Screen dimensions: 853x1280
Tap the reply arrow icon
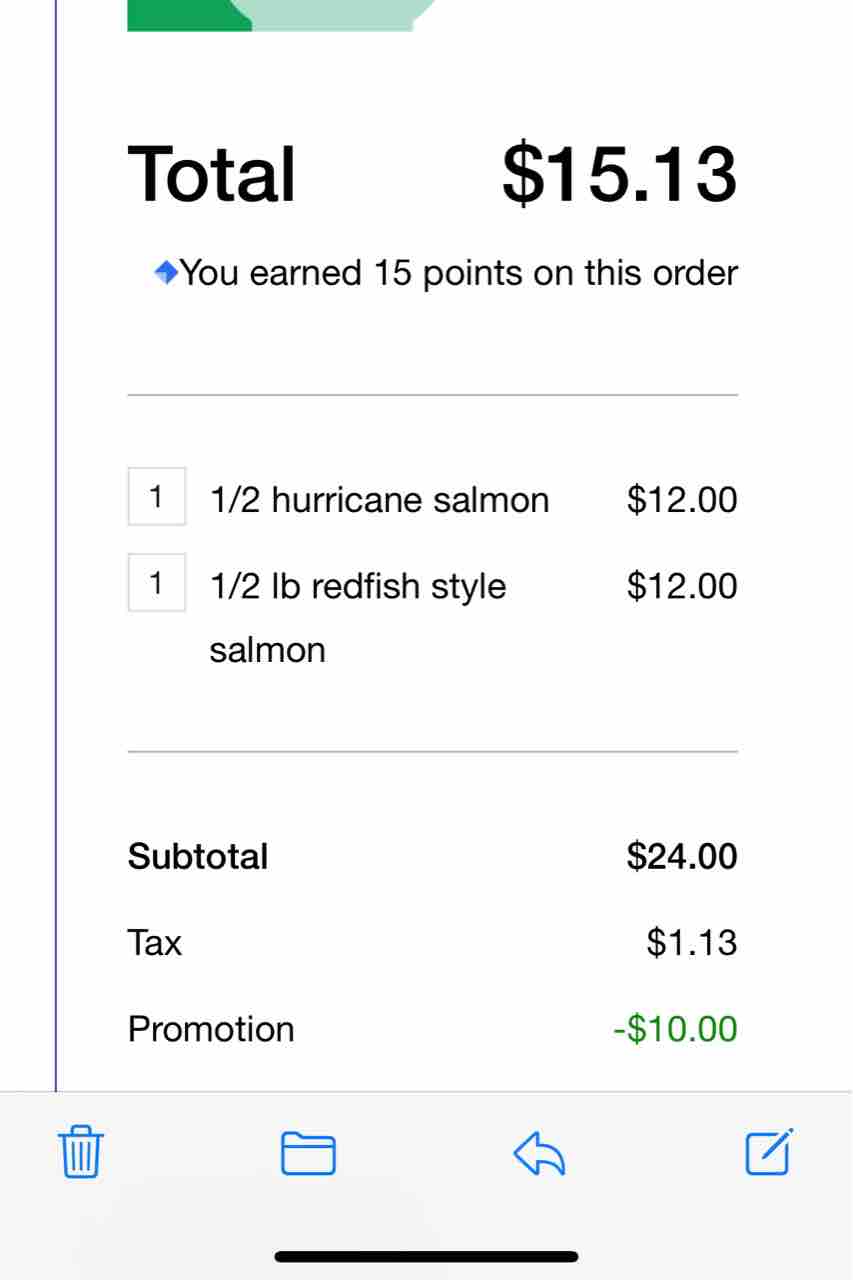click(x=540, y=1153)
